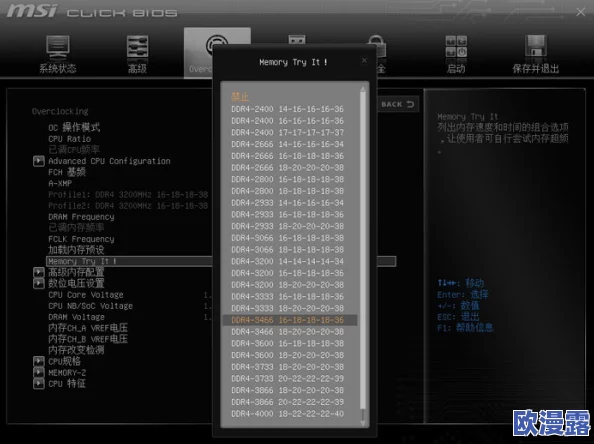Select DDR4-3200 14-14-14-14-34 preset

(288, 261)
